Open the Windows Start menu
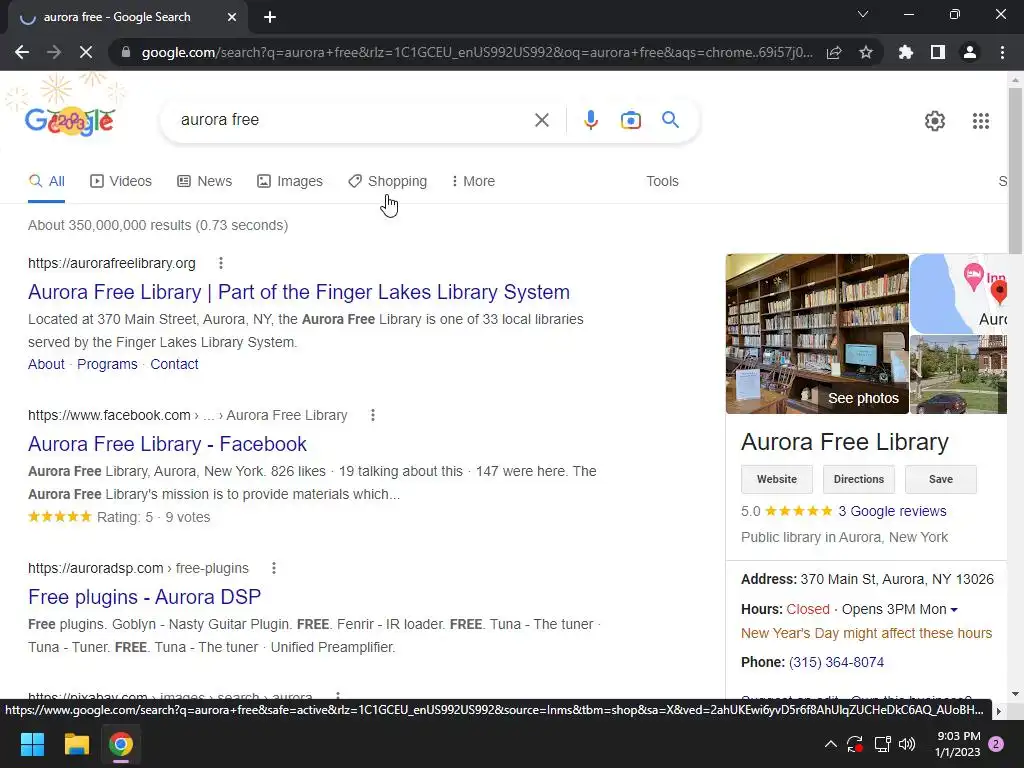This screenshot has height=768, width=1024. [32, 744]
